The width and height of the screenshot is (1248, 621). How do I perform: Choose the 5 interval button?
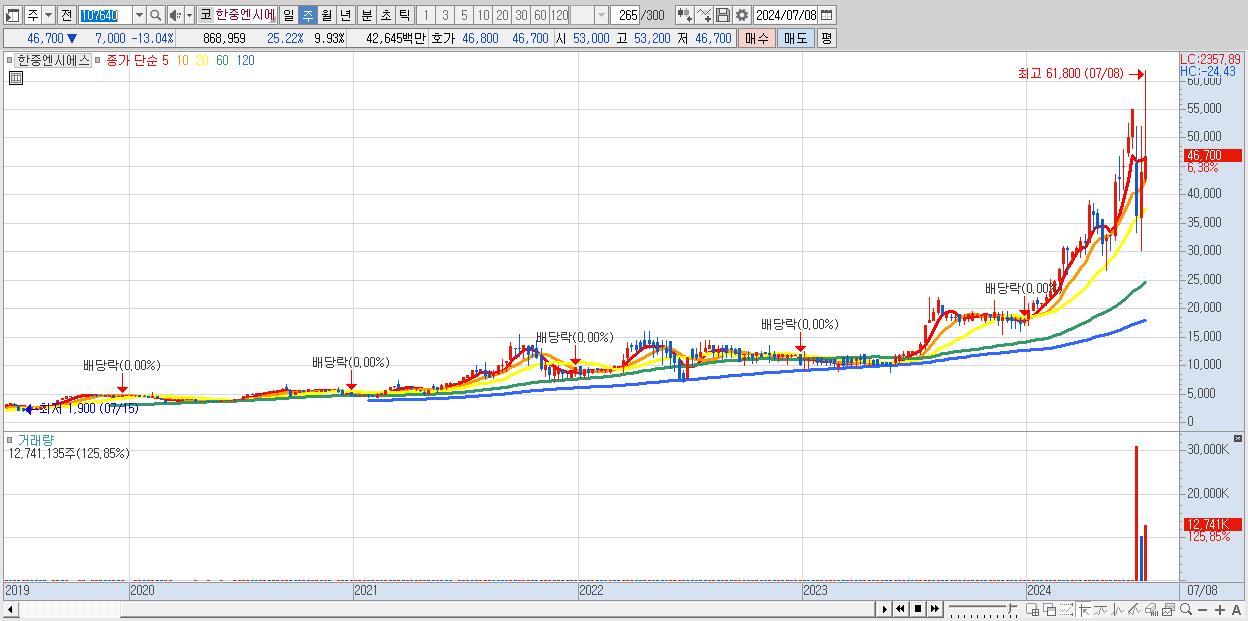pyautogui.click(x=463, y=15)
